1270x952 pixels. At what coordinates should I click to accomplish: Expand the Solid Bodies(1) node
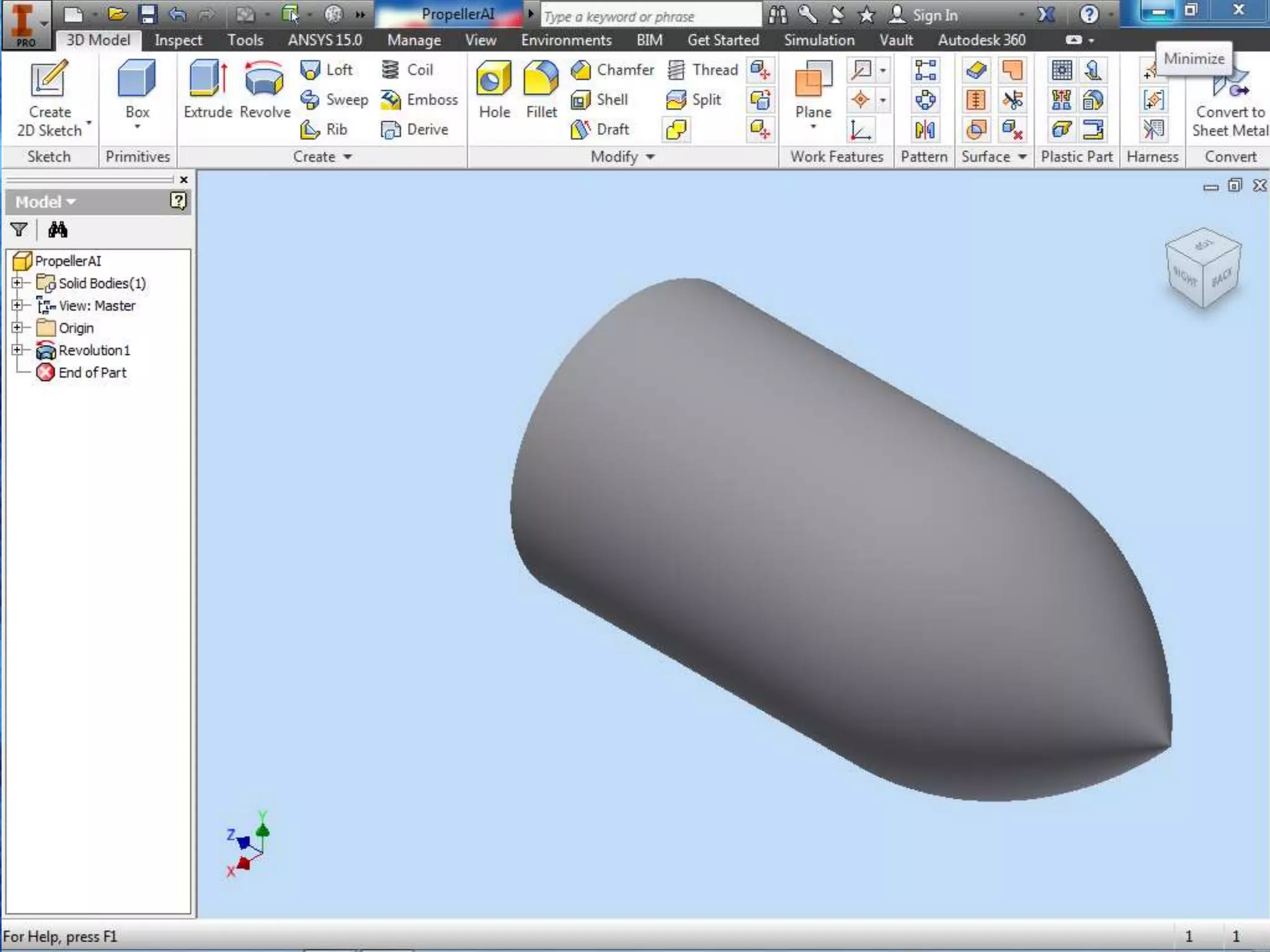(x=17, y=283)
